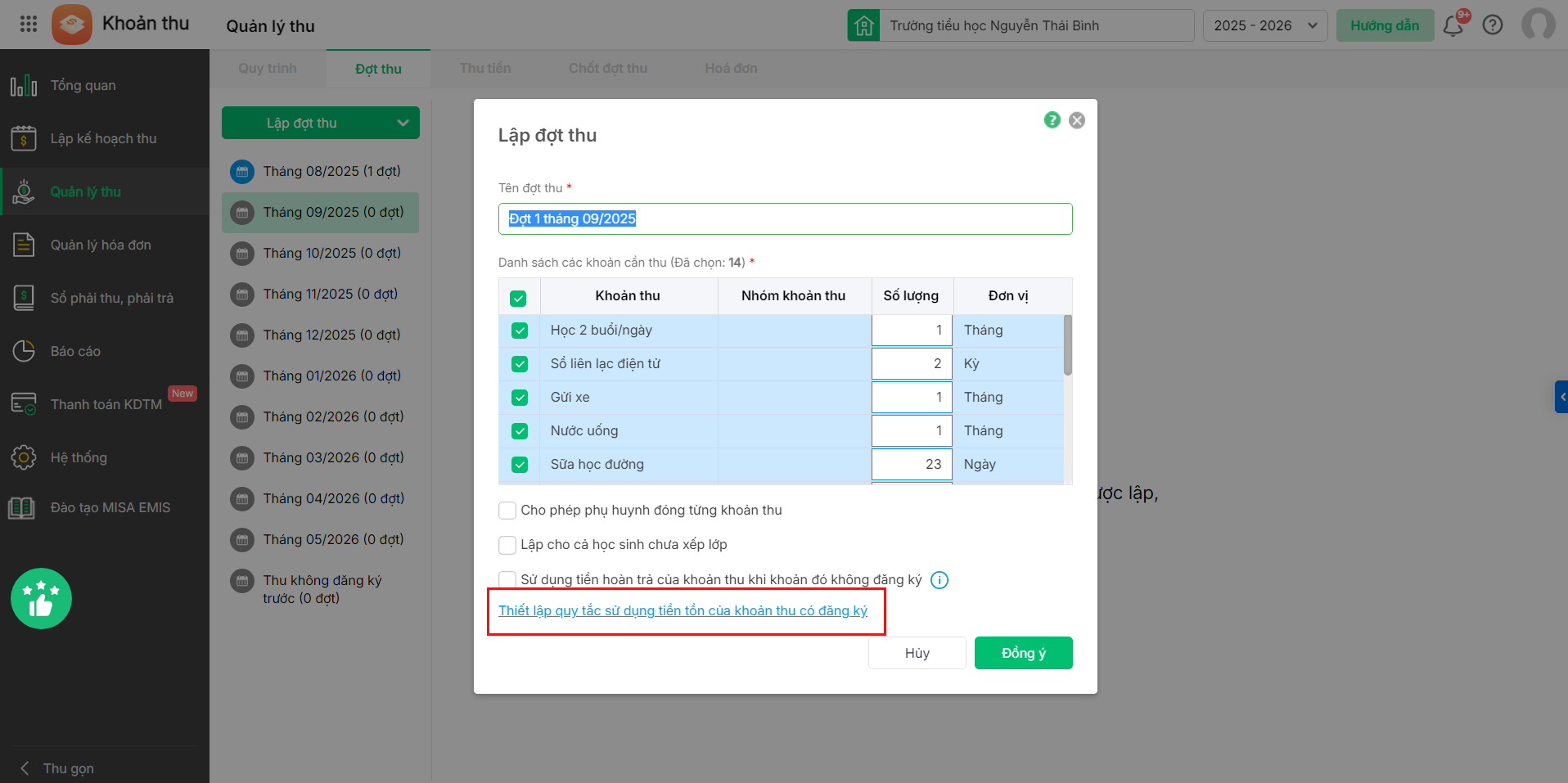The width and height of the screenshot is (1568, 783).
Task: Select Tháng 03/2026 (0 đợt) in list
Action: tap(321, 458)
